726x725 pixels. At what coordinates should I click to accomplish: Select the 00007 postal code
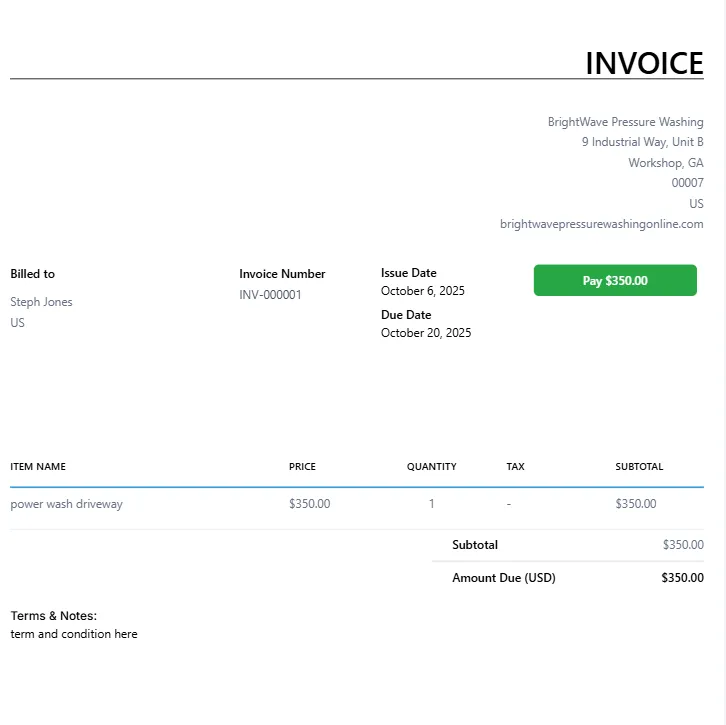point(687,183)
